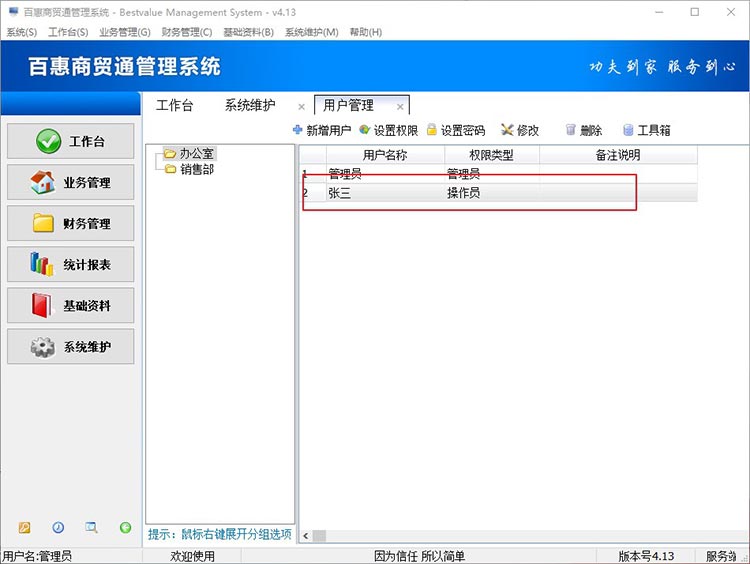The image size is (750, 564).
Task: Maximize the Bestvalue Management System window
Action: (695, 12)
